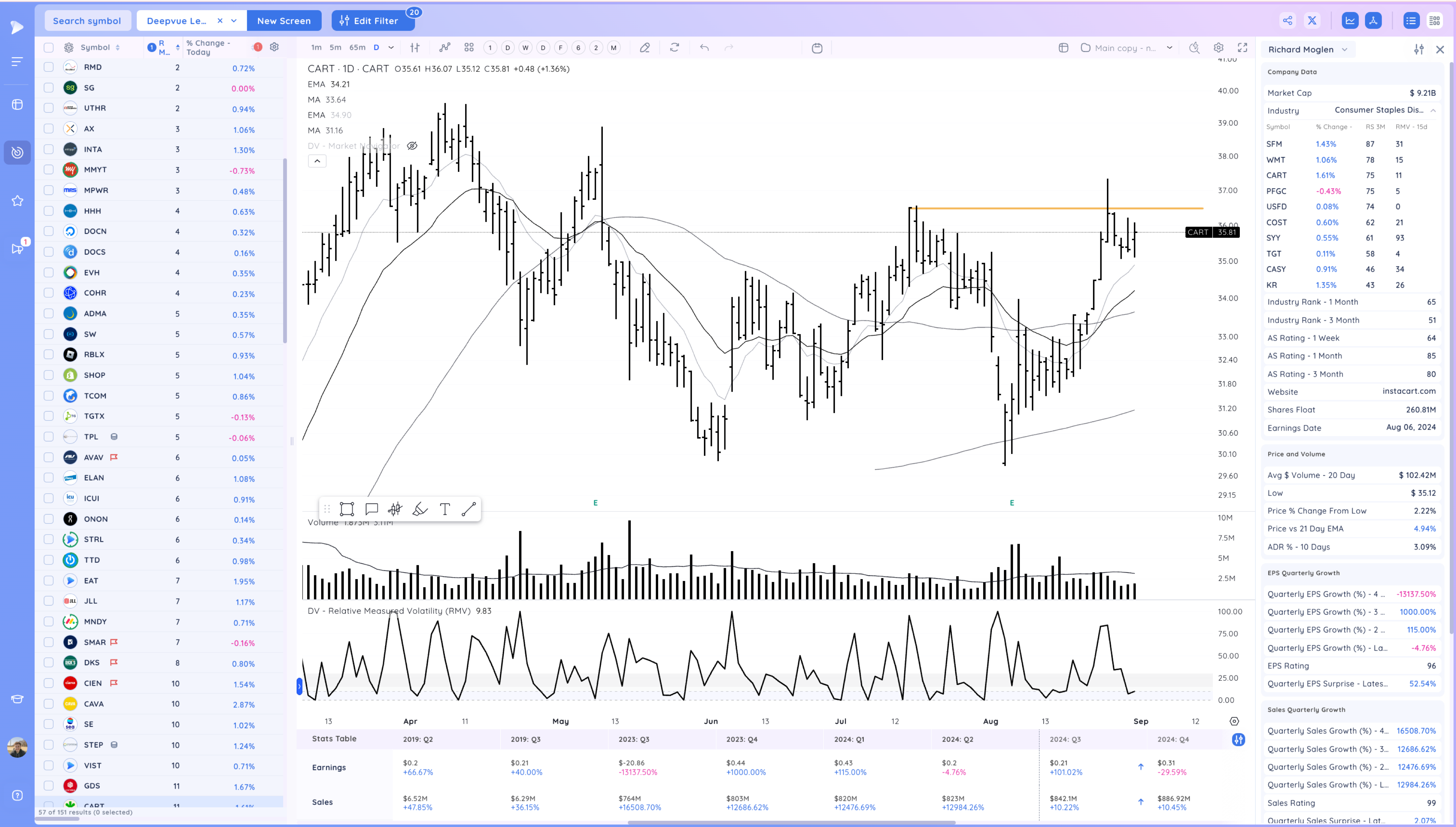
Task: Expand the Main copy layout dropdown
Action: (x=1169, y=48)
